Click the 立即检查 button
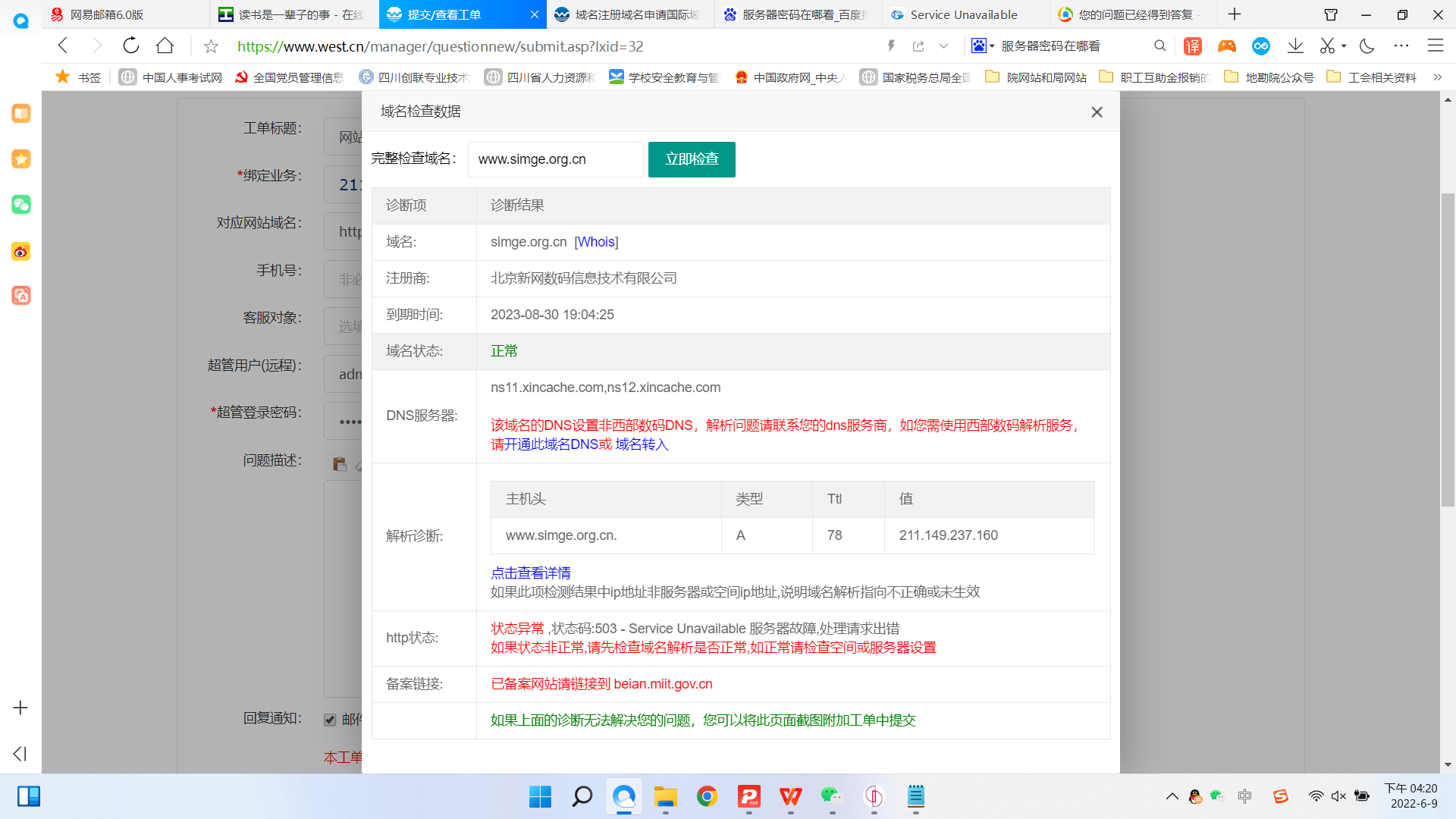The image size is (1456, 819). pyautogui.click(x=691, y=159)
